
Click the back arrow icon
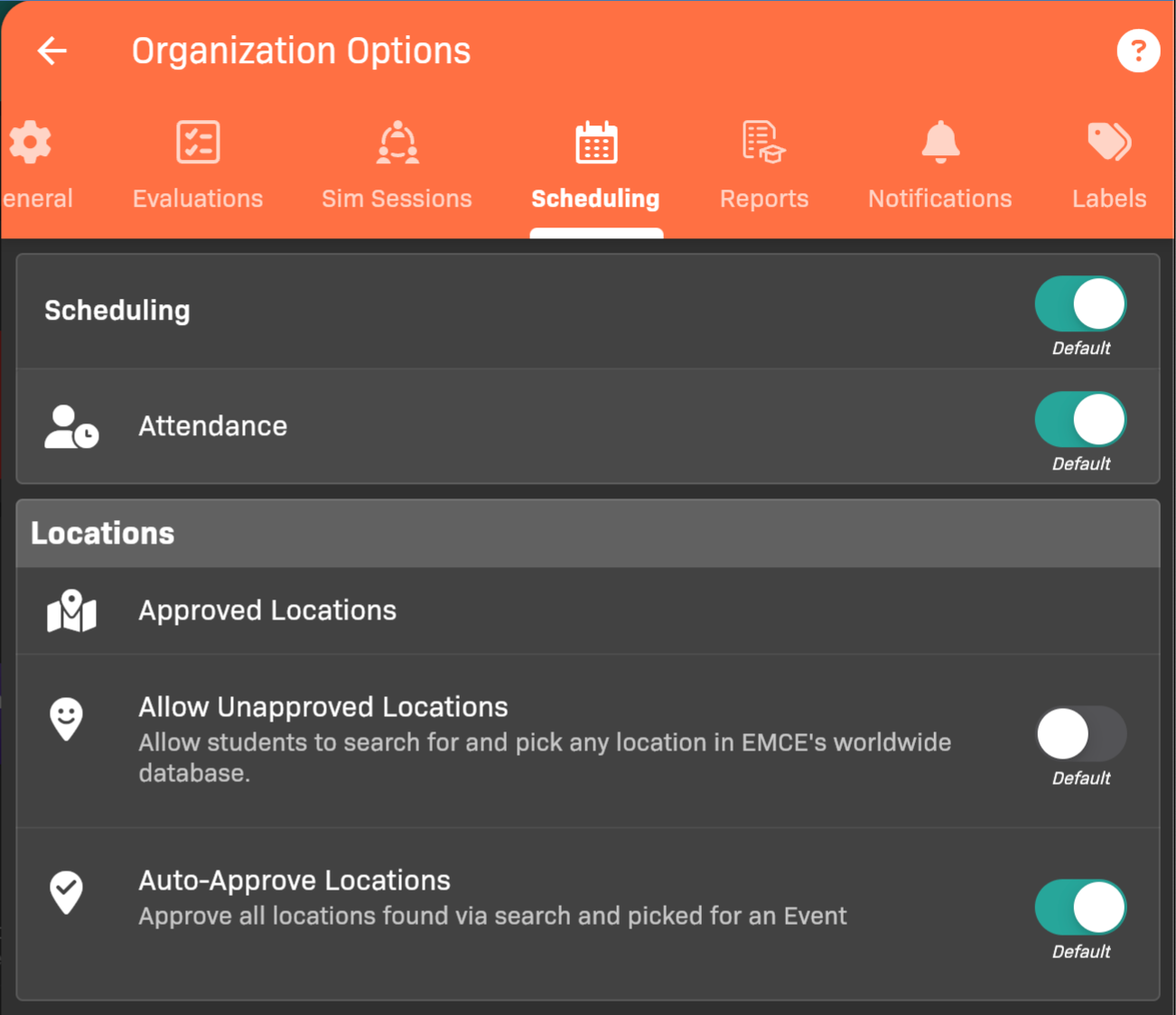click(52, 51)
